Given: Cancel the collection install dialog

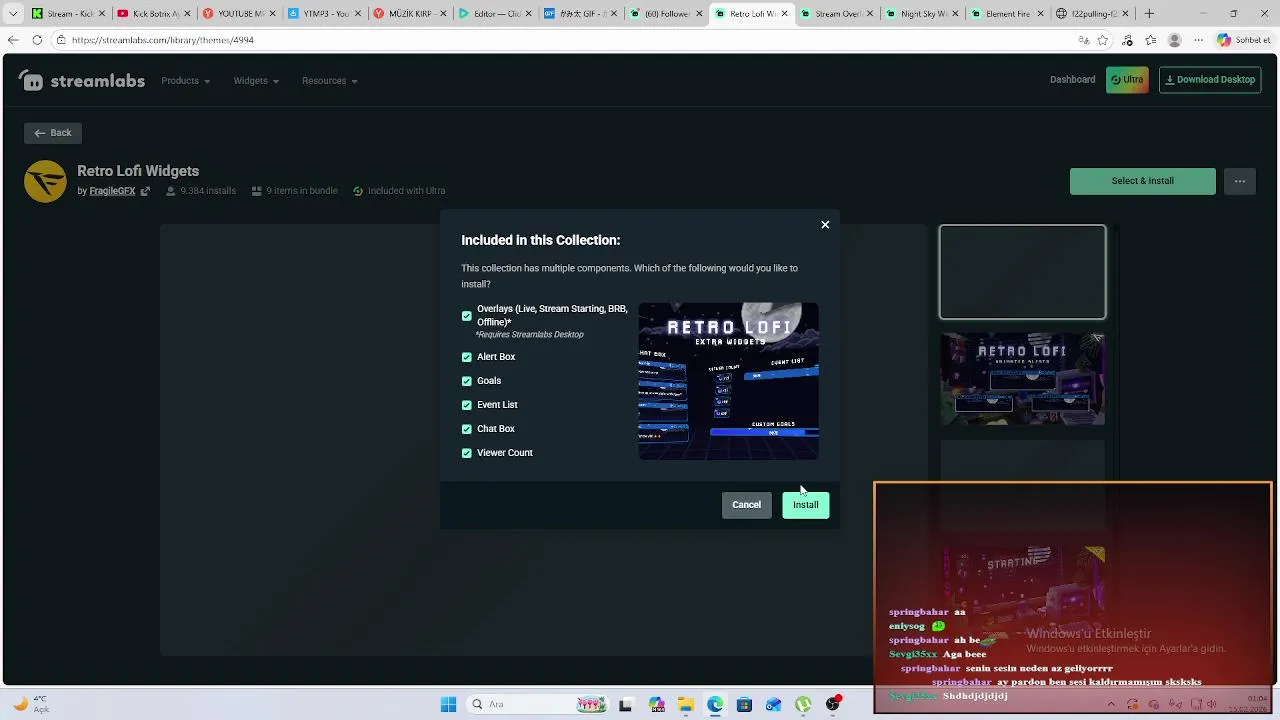Looking at the screenshot, I should 746,505.
